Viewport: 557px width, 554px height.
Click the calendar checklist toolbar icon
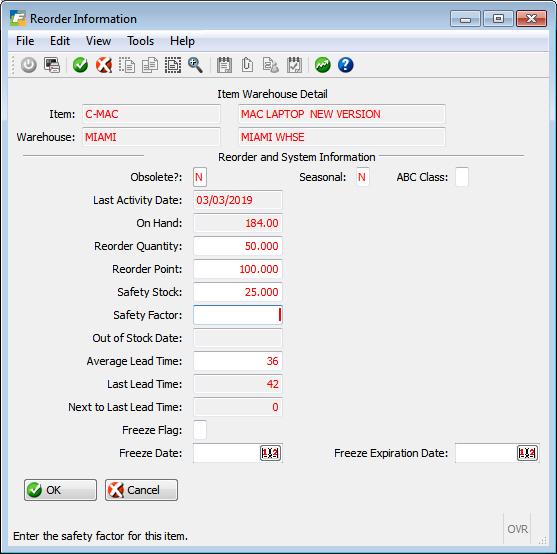coord(294,65)
